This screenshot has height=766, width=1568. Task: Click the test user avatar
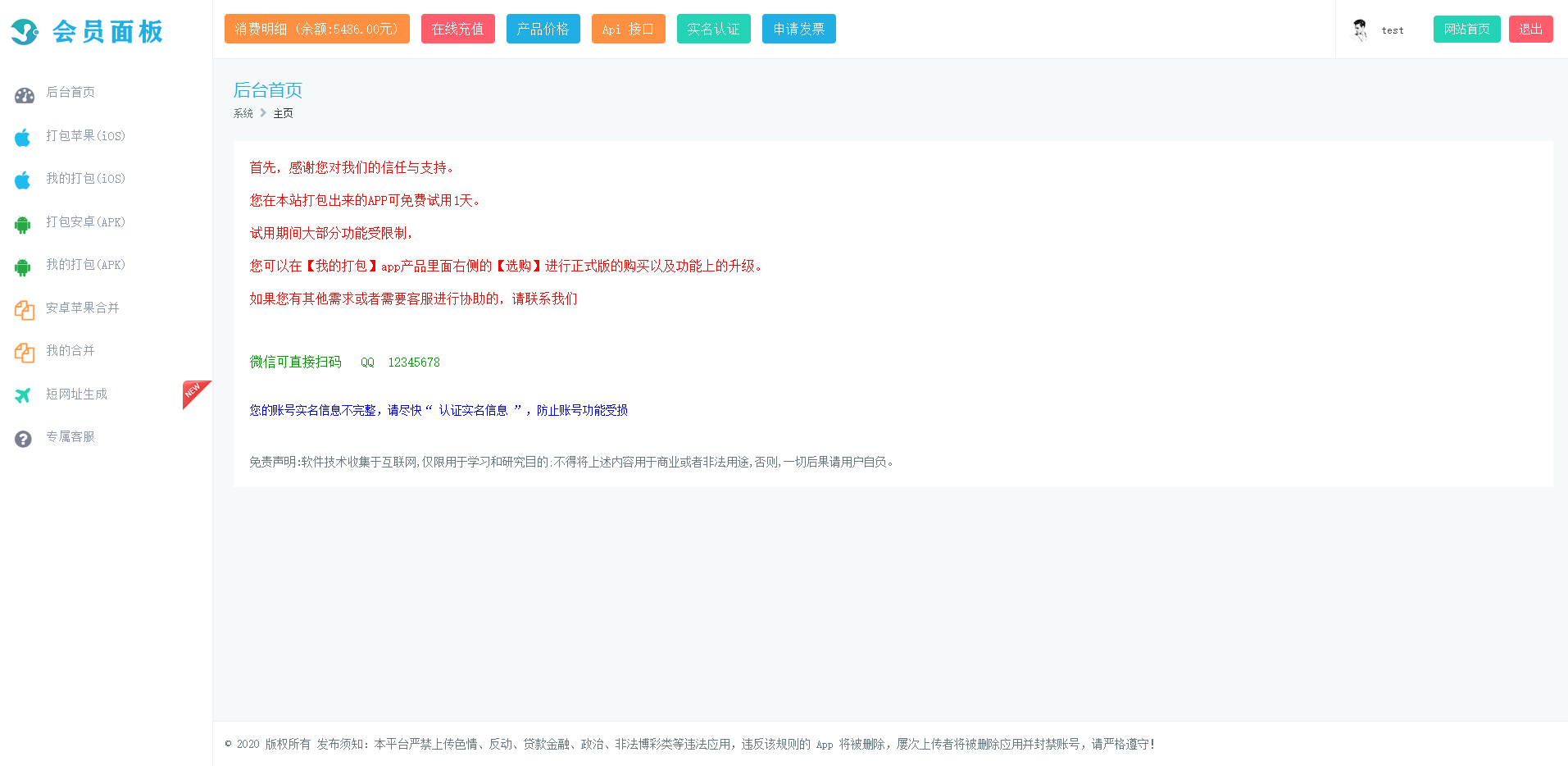[1360, 30]
